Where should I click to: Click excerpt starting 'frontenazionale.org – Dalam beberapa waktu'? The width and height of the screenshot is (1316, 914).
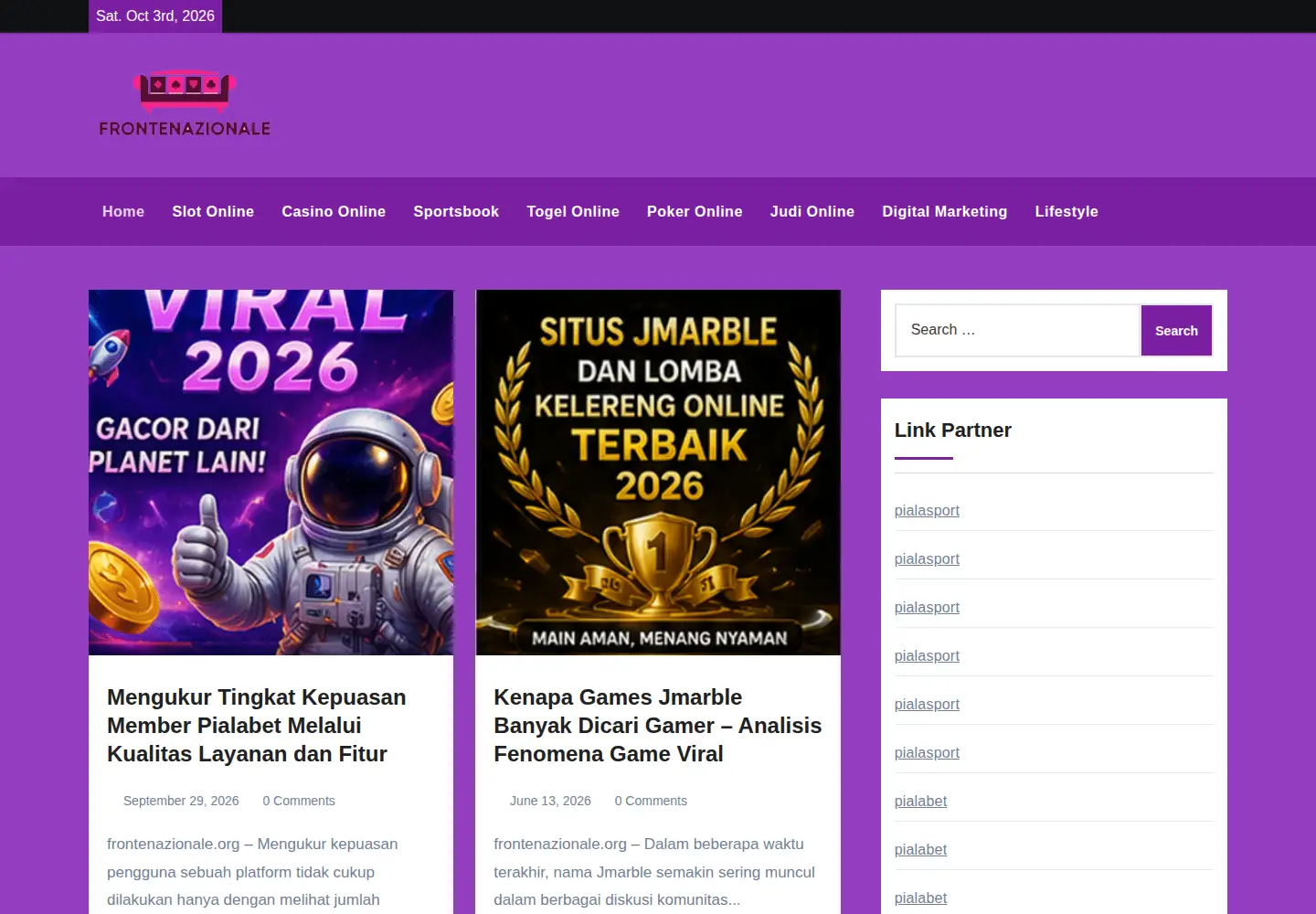(654, 872)
